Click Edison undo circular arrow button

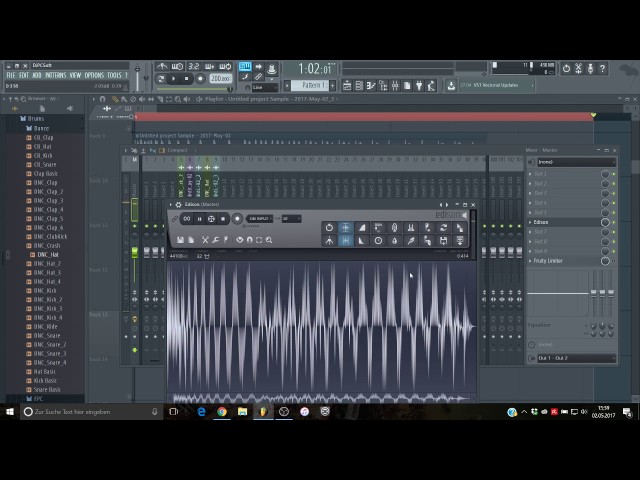click(x=329, y=227)
